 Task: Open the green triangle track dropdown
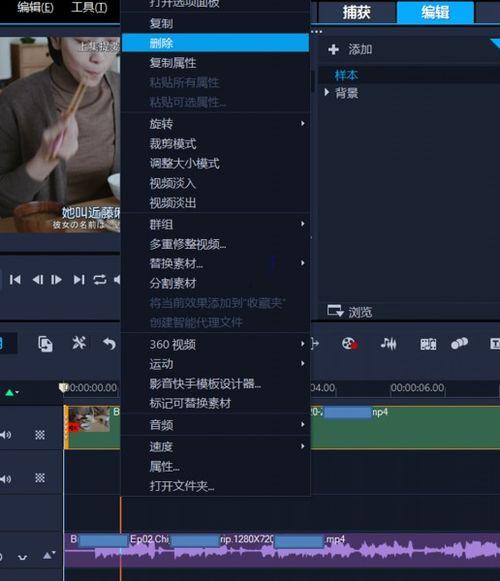coord(11,392)
